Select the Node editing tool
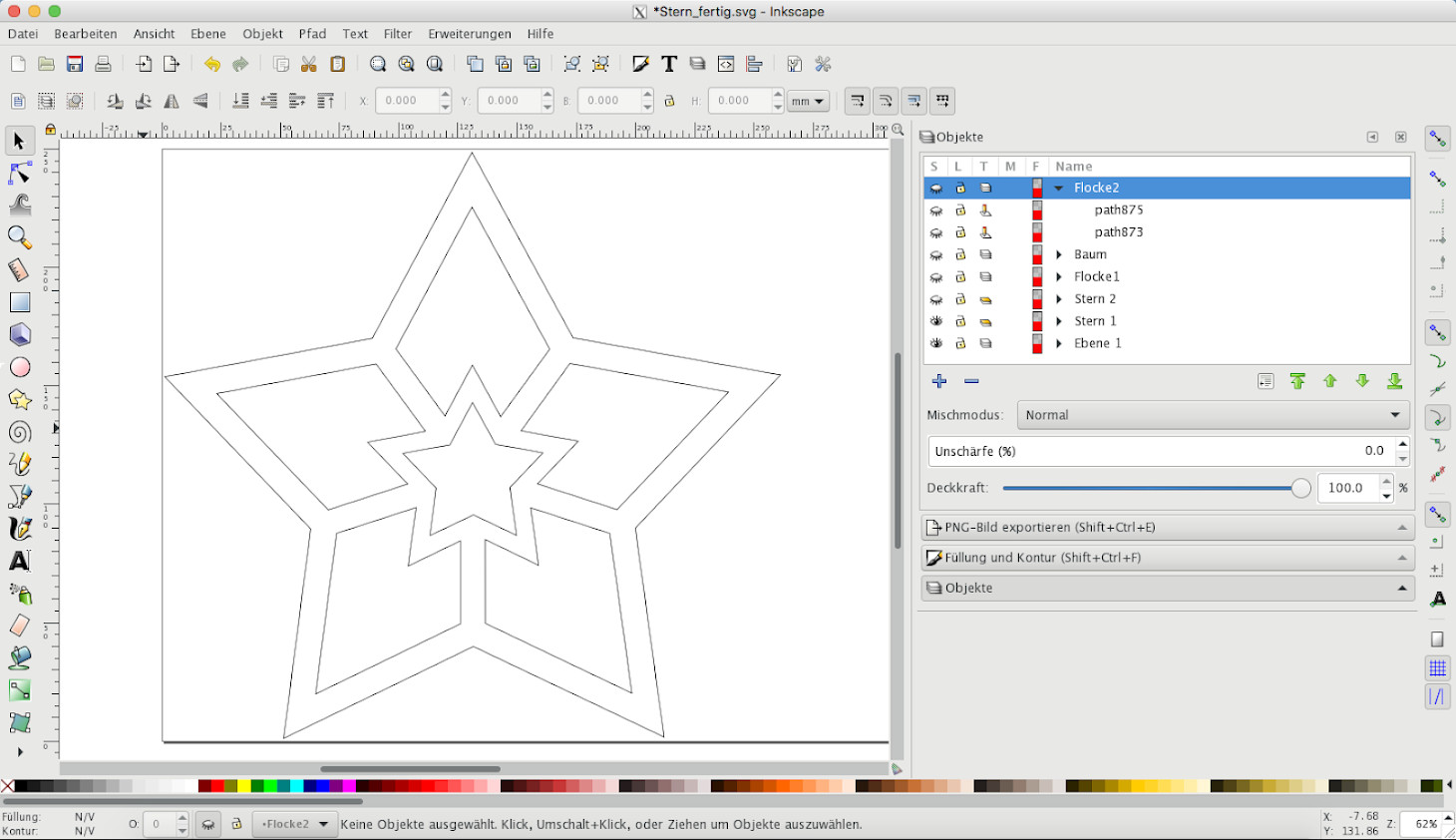 19,174
